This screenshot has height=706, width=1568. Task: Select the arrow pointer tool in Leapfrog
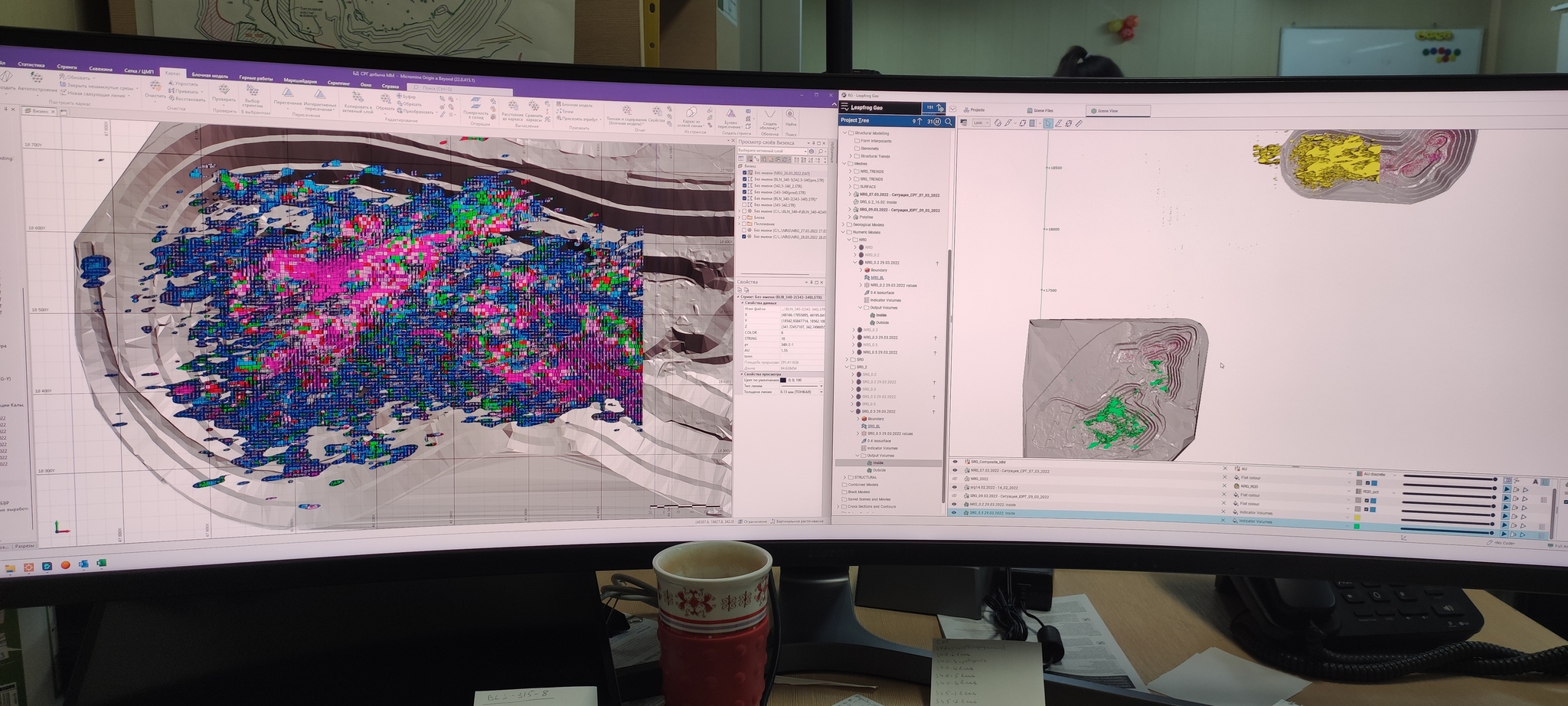point(1048,123)
